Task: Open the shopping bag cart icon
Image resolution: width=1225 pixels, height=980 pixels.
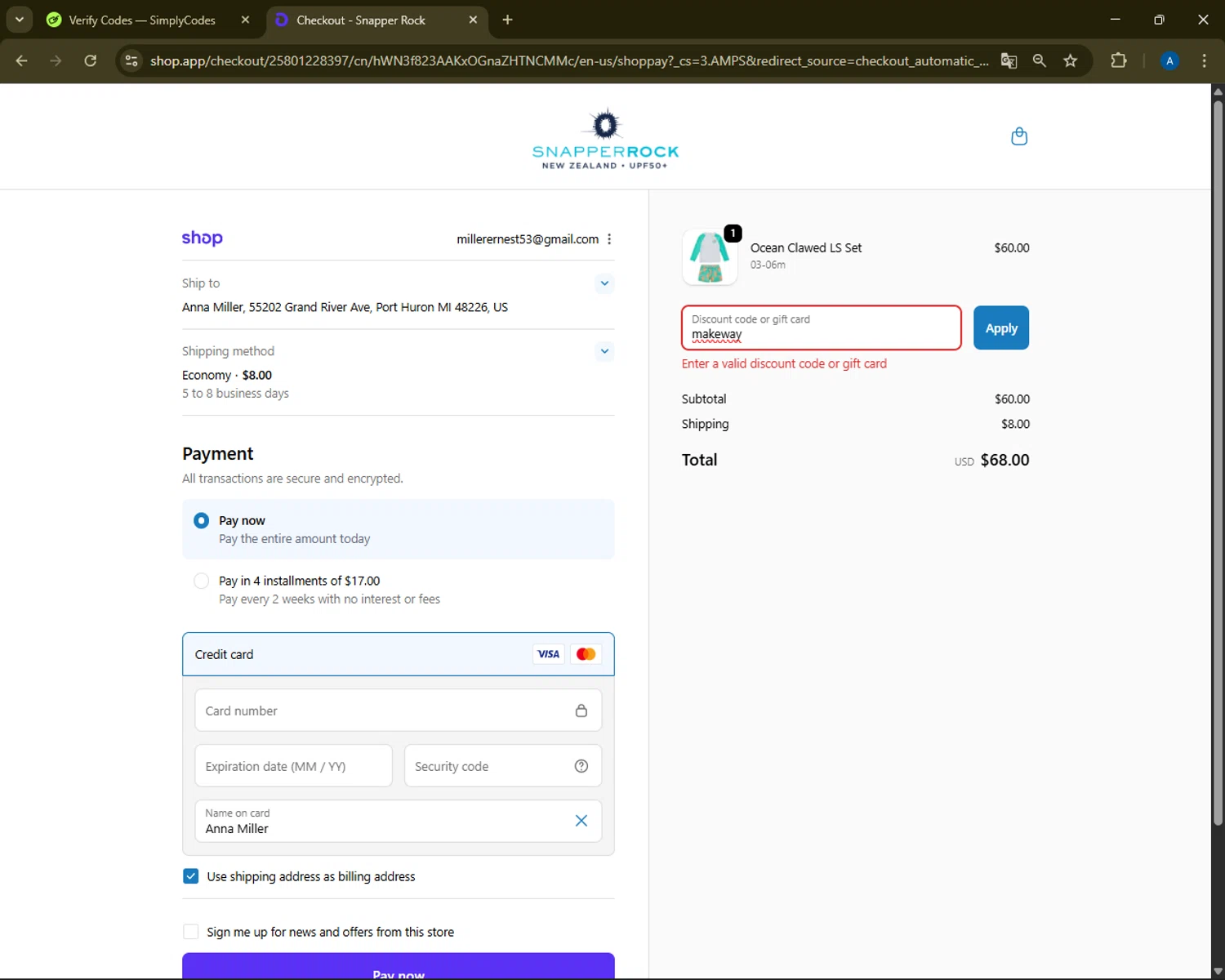Action: (1018, 136)
